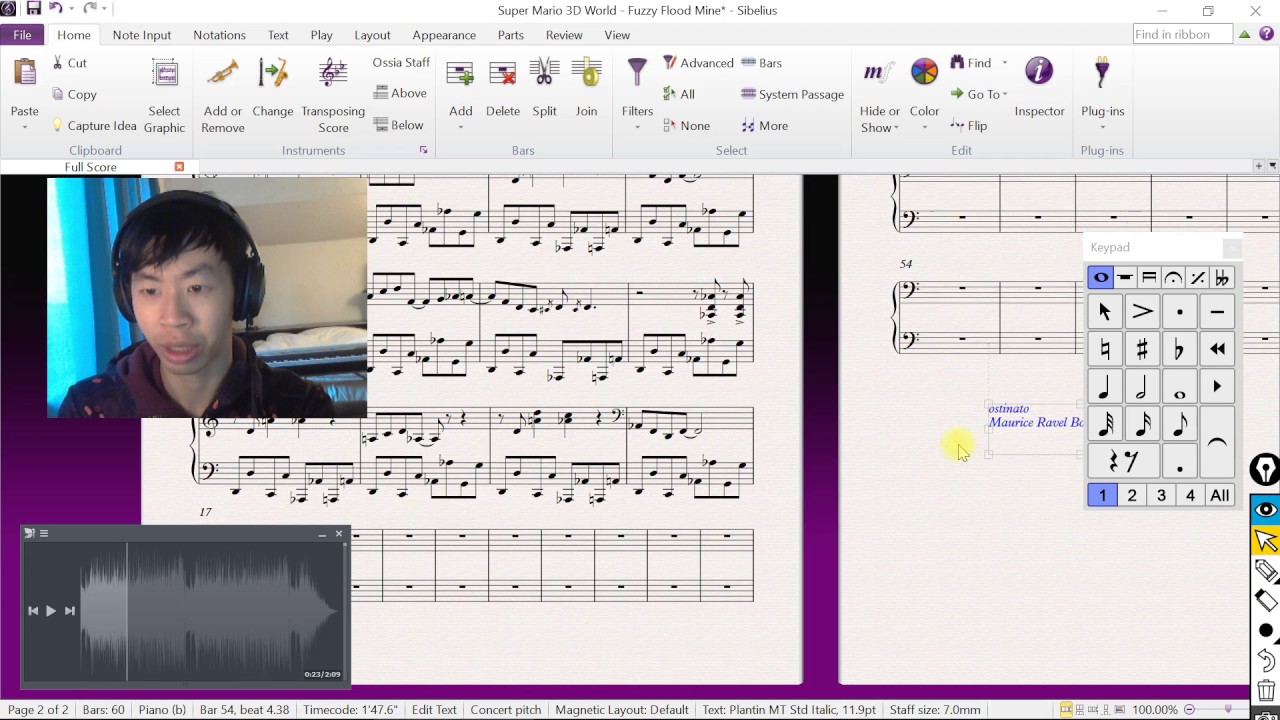Select voice 2 on the Keypad
The height and width of the screenshot is (720, 1280).
pyautogui.click(x=1132, y=495)
